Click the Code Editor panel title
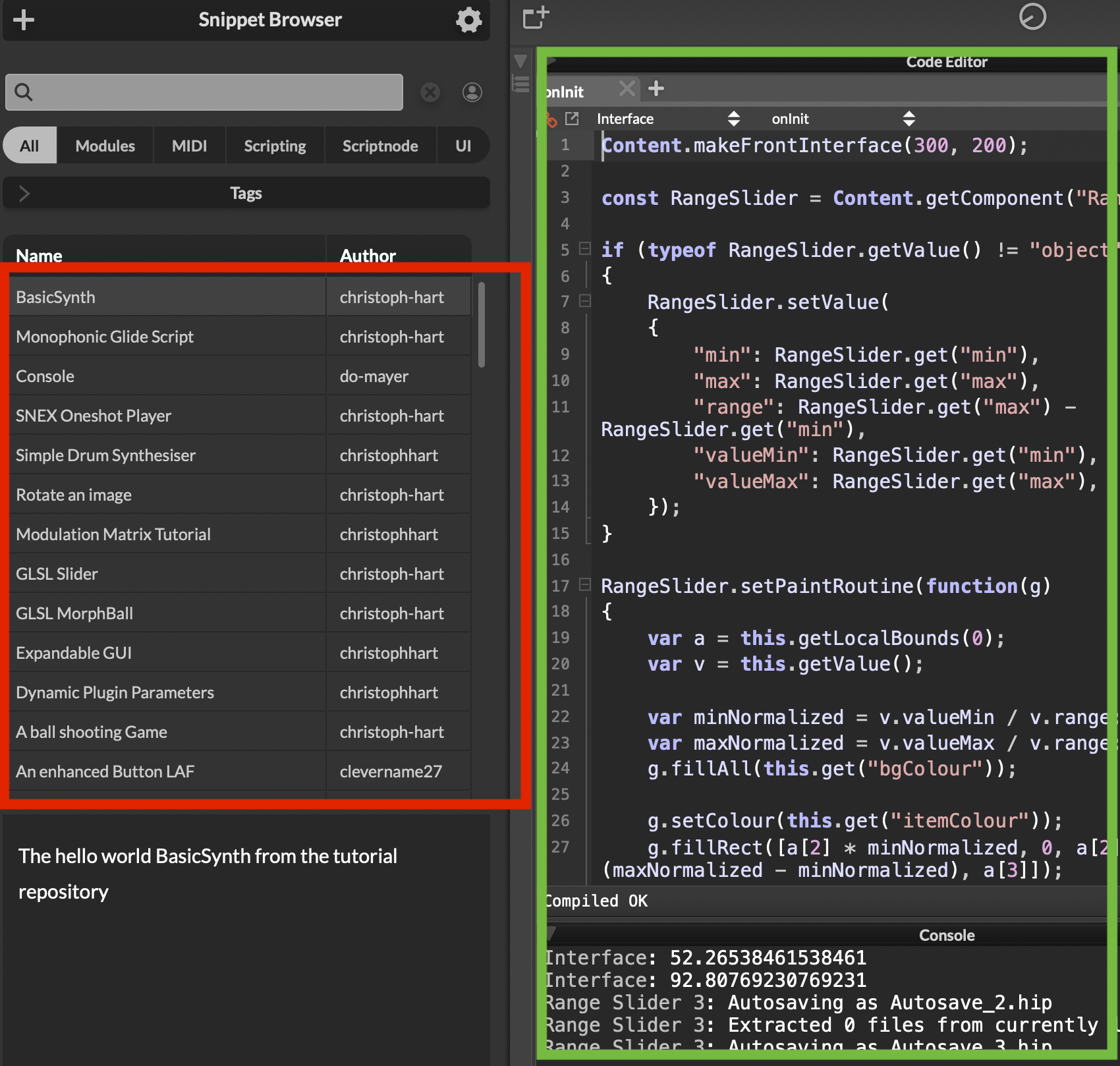 tap(947, 62)
